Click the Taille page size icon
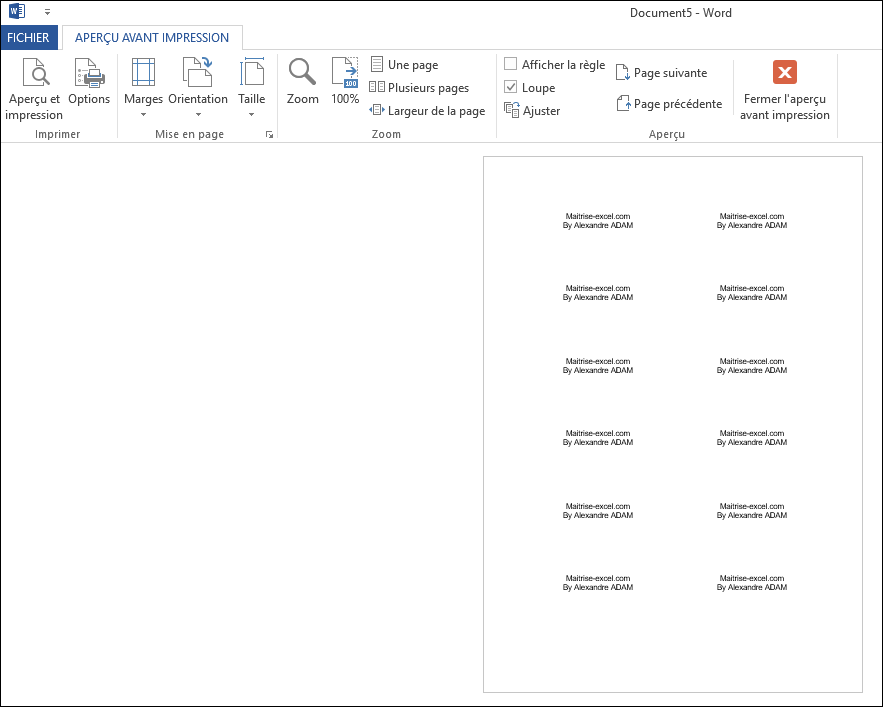Screen dimensions: 883x707 coord(252,72)
